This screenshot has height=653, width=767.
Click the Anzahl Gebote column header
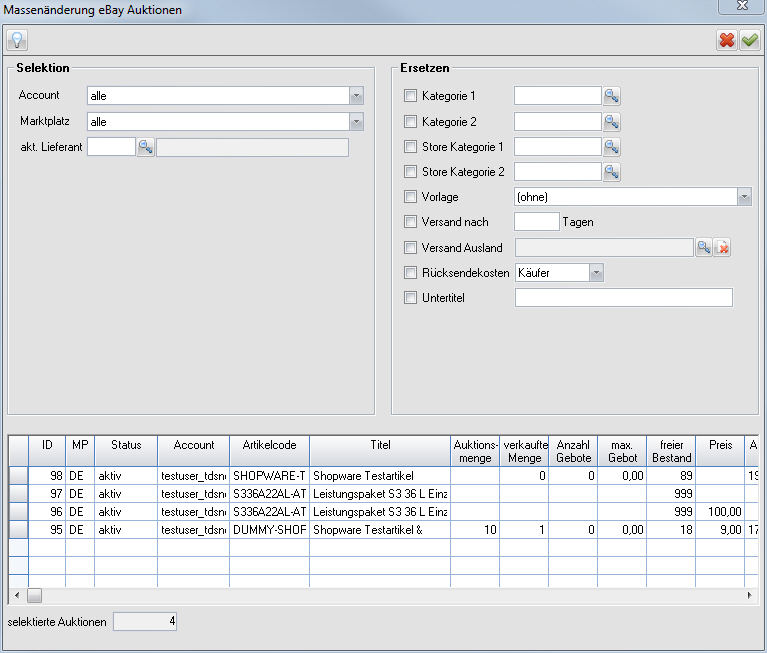pos(573,451)
